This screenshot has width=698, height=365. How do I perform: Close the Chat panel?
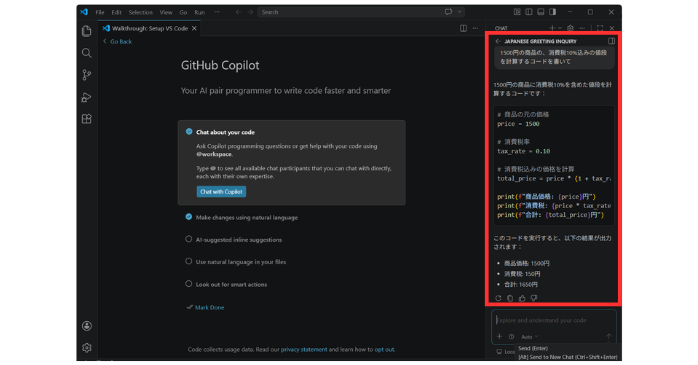[x=612, y=28]
